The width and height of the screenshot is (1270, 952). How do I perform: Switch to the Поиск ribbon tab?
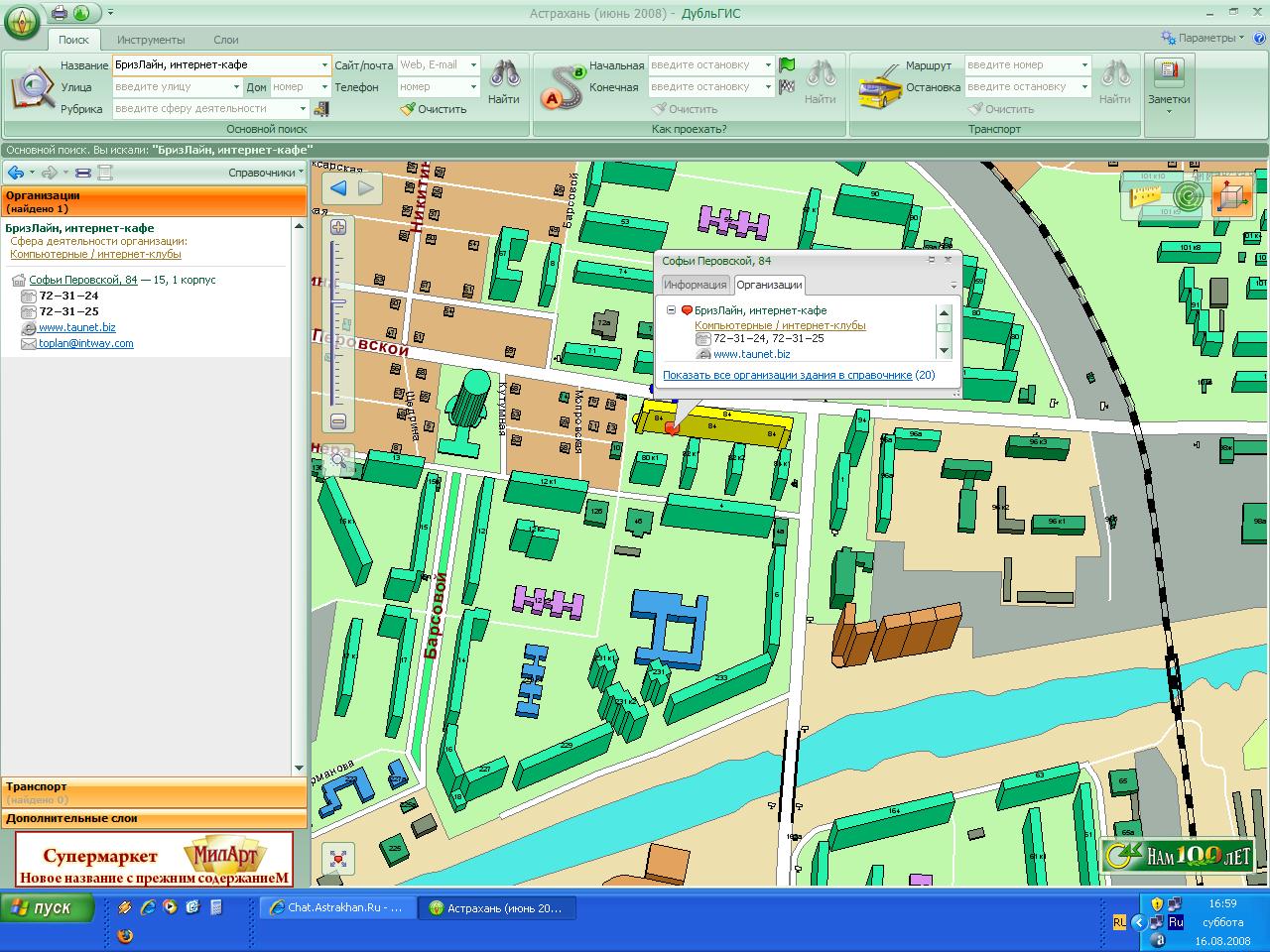click(x=73, y=40)
